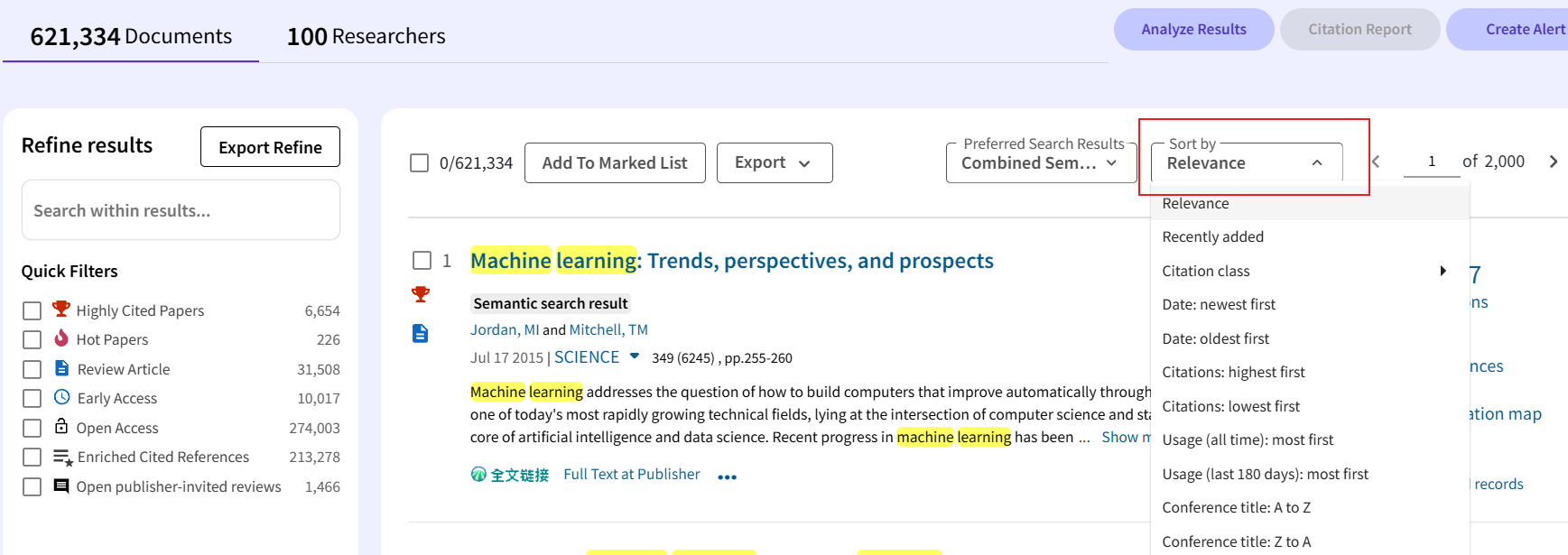
Task: Click the Hot Papers flame icon
Action: pyautogui.click(x=60, y=338)
